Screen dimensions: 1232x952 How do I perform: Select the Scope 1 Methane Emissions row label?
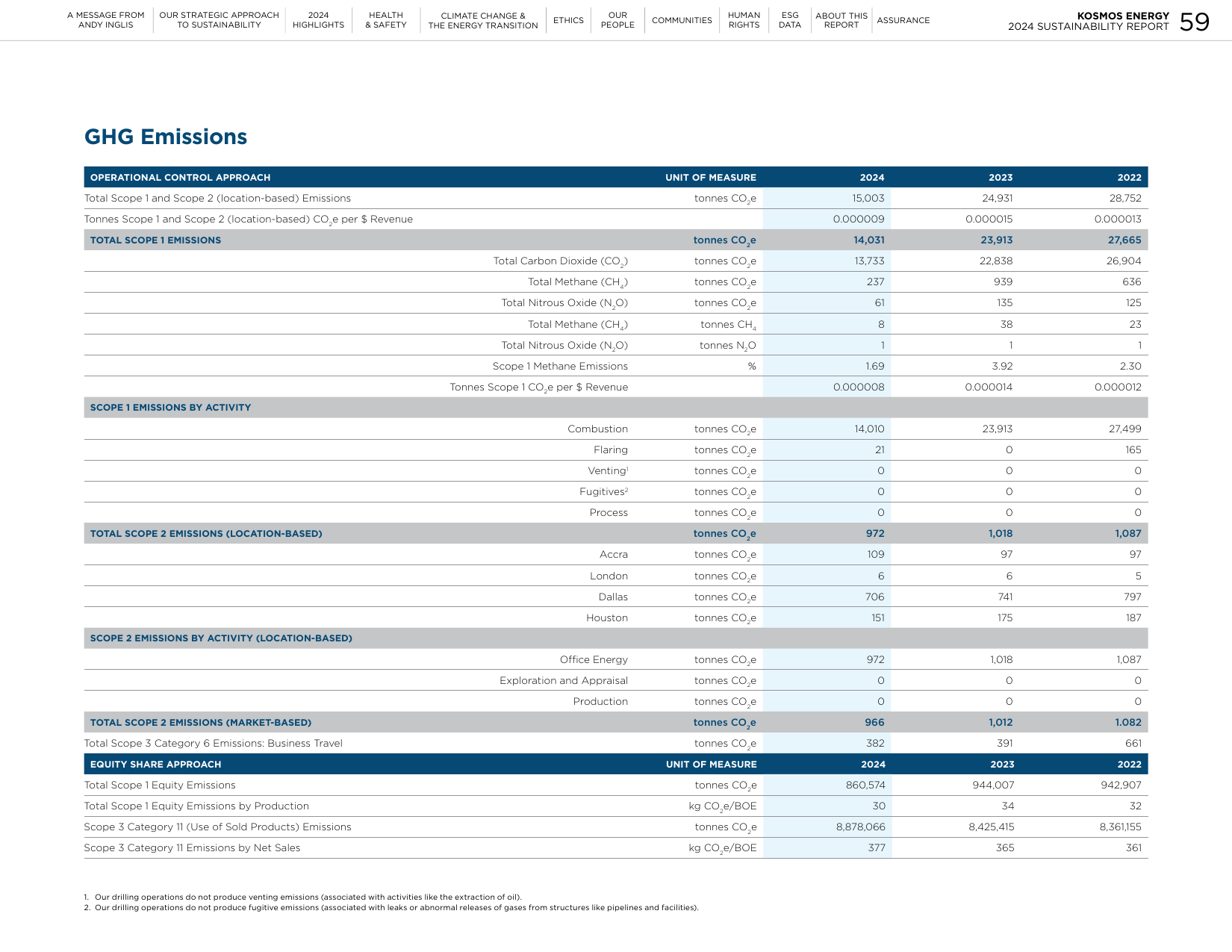[x=560, y=367]
